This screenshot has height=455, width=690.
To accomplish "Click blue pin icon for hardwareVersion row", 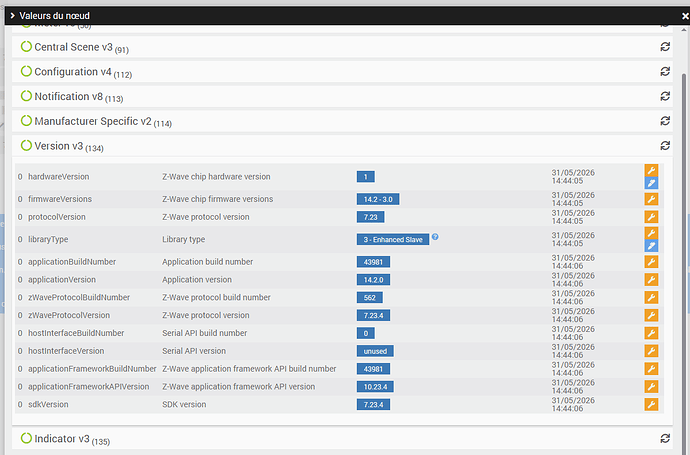I will (651, 183).
